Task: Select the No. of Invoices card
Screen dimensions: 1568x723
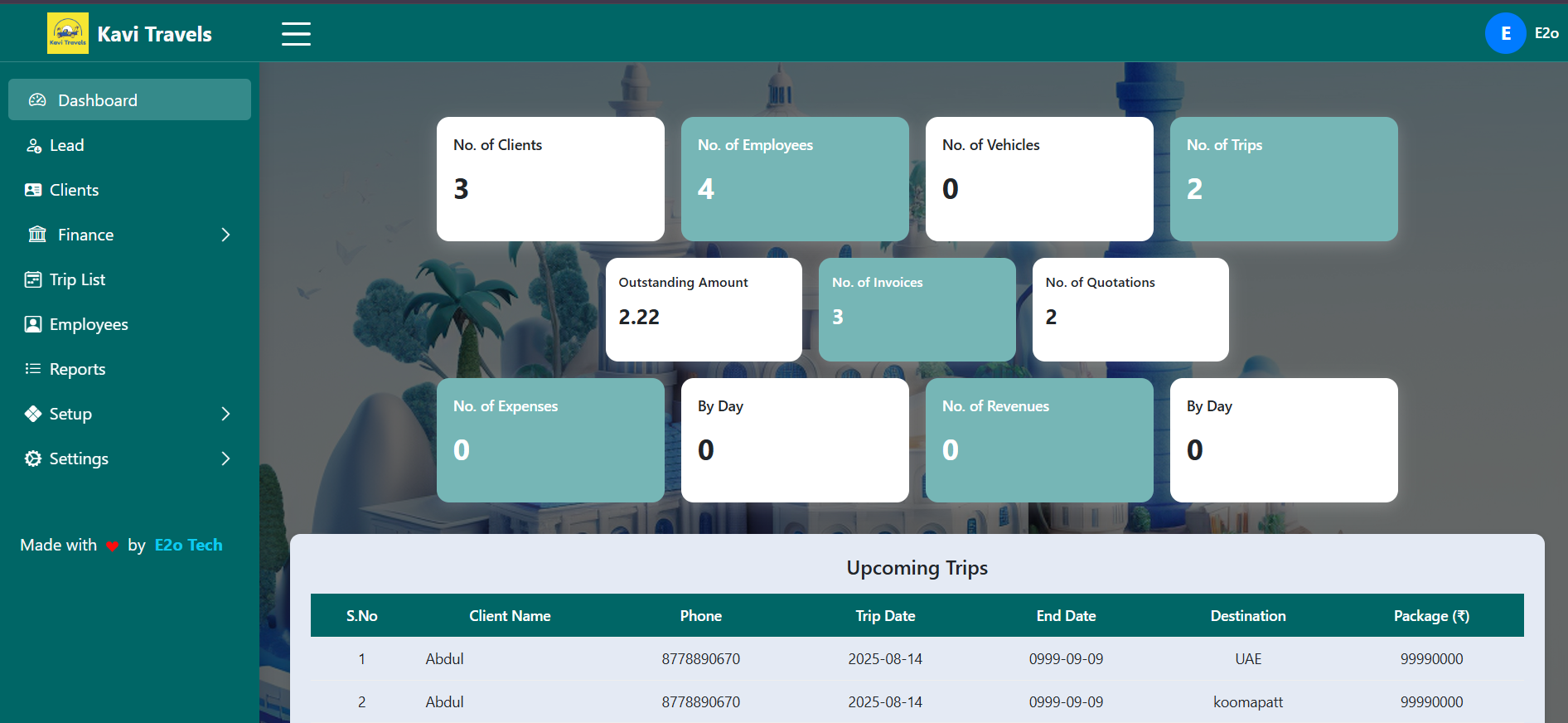Action: pyautogui.click(x=917, y=309)
